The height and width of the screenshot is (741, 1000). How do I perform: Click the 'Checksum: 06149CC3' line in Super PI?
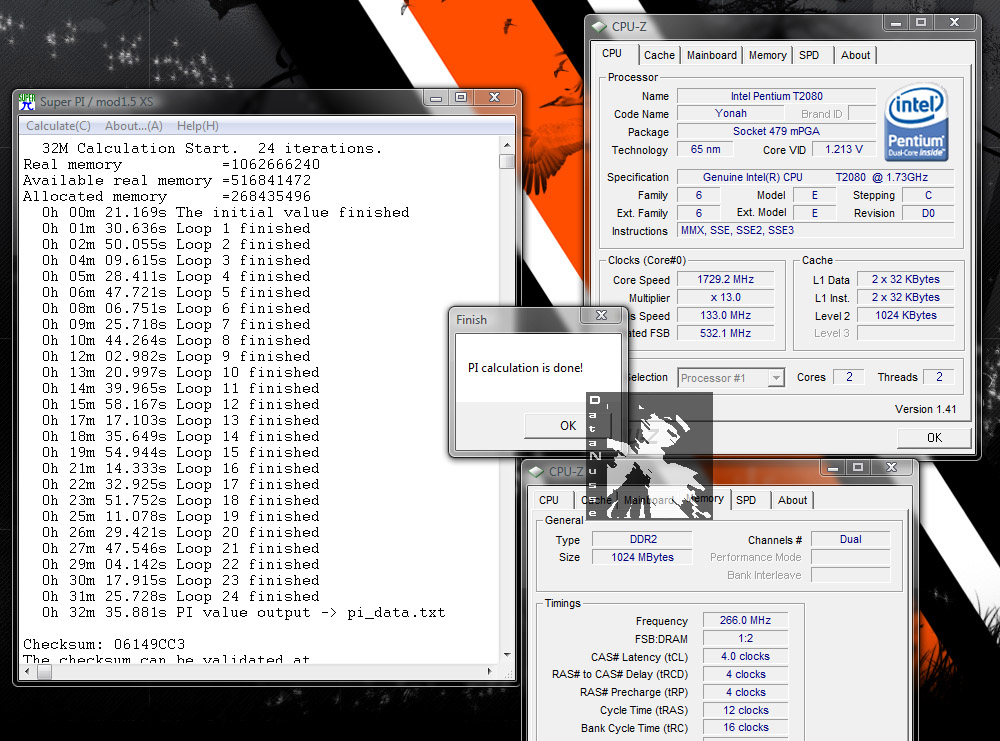point(104,644)
